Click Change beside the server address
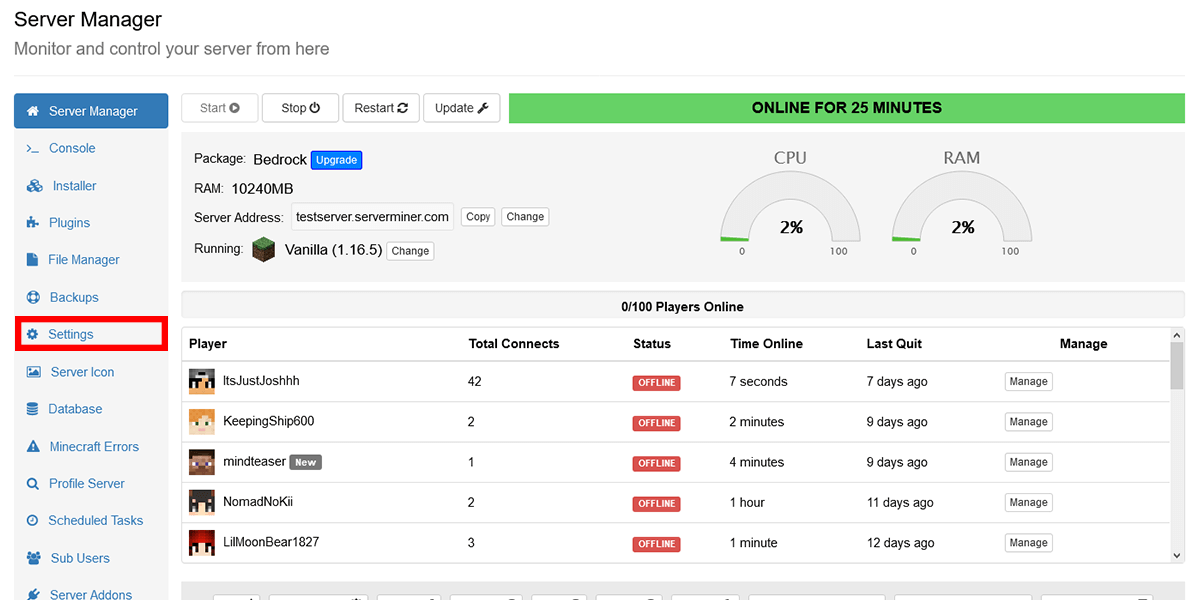This screenshot has height=600, width=1200. click(x=525, y=217)
